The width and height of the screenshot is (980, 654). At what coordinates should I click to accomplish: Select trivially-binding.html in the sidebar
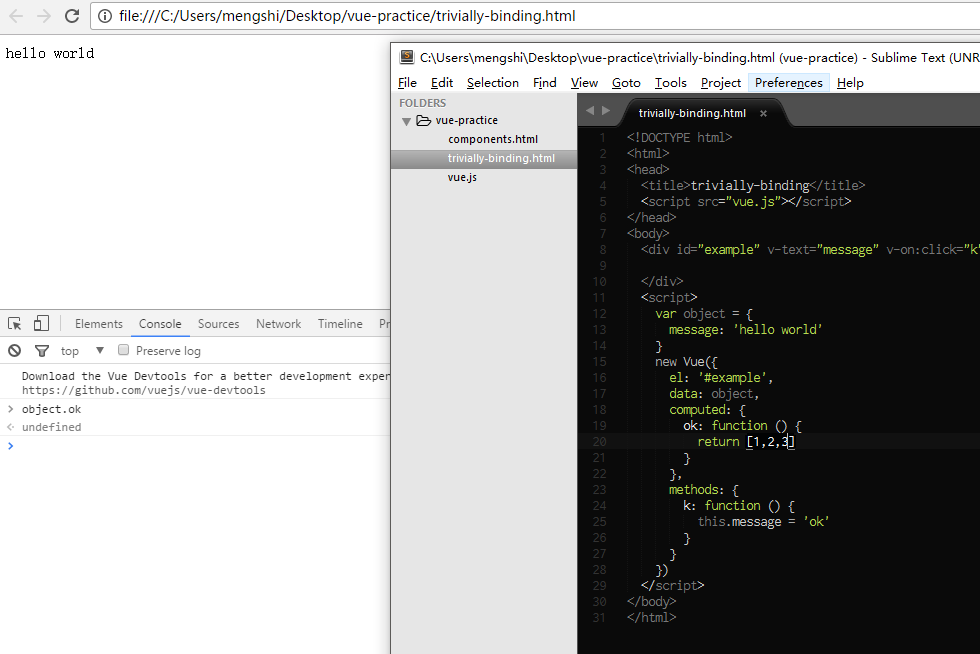tap(484, 158)
